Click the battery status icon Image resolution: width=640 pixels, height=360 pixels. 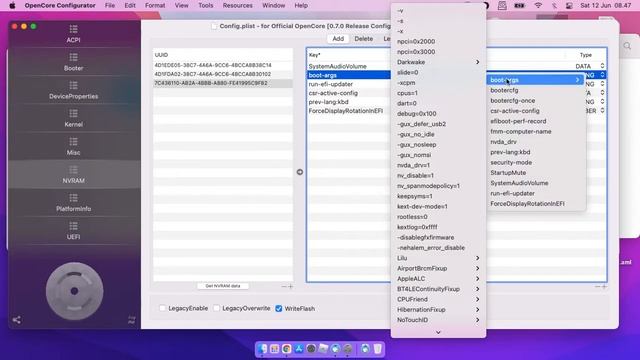point(519,5)
